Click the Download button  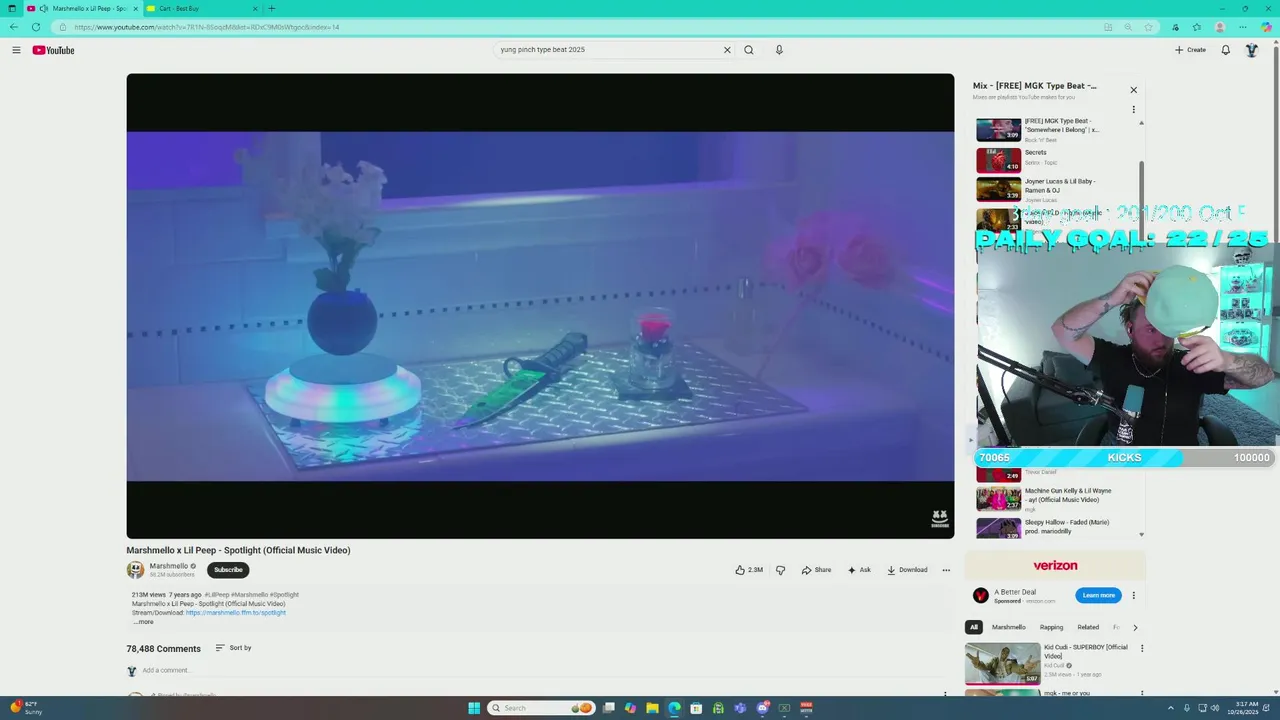click(907, 570)
